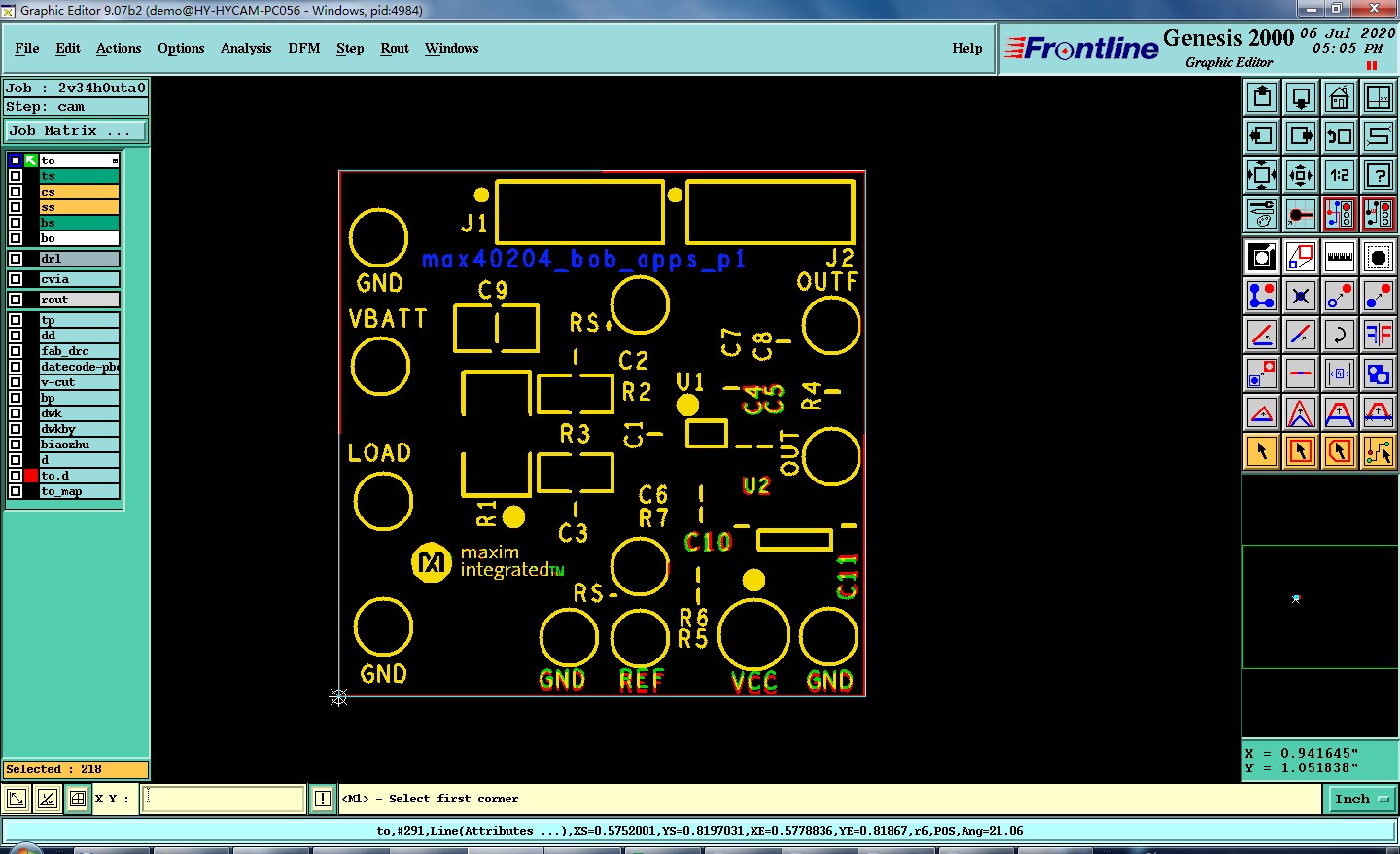Toggle the cs layer checkbox

point(16,192)
